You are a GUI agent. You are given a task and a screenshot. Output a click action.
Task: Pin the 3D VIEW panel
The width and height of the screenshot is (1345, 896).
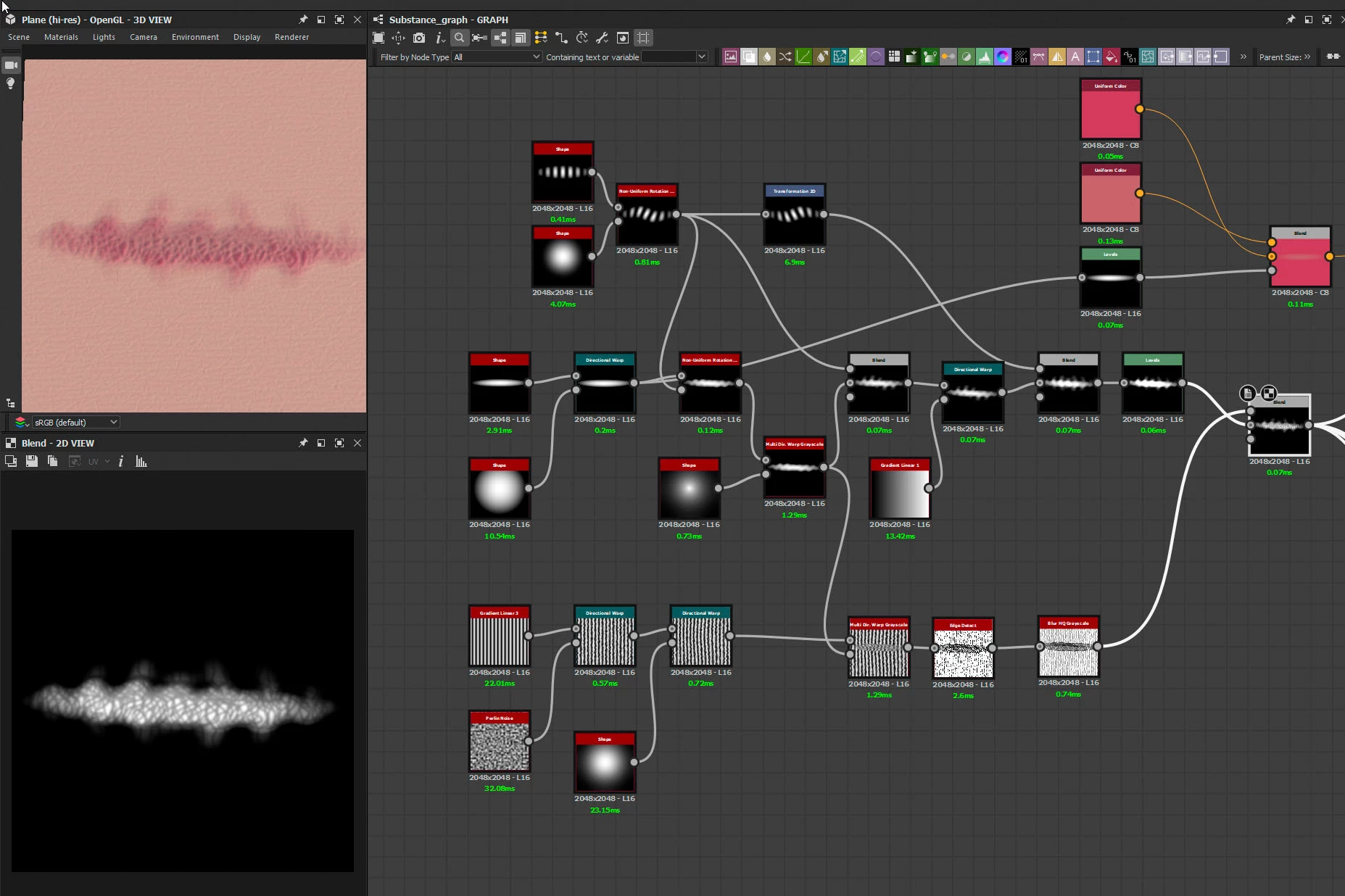pyautogui.click(x=303, y=20)
